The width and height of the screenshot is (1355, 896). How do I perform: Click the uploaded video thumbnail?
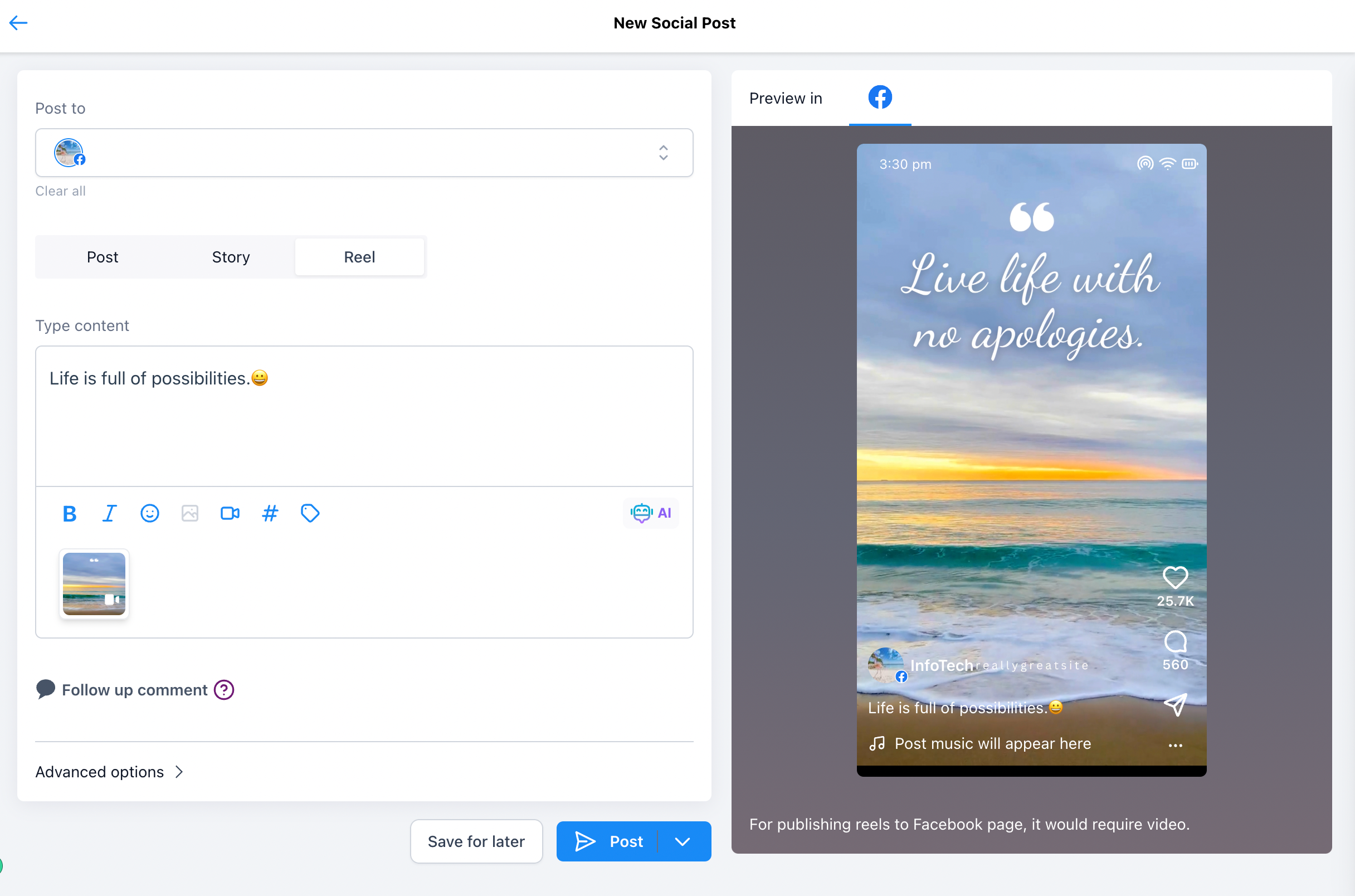(x=94, y=583)
